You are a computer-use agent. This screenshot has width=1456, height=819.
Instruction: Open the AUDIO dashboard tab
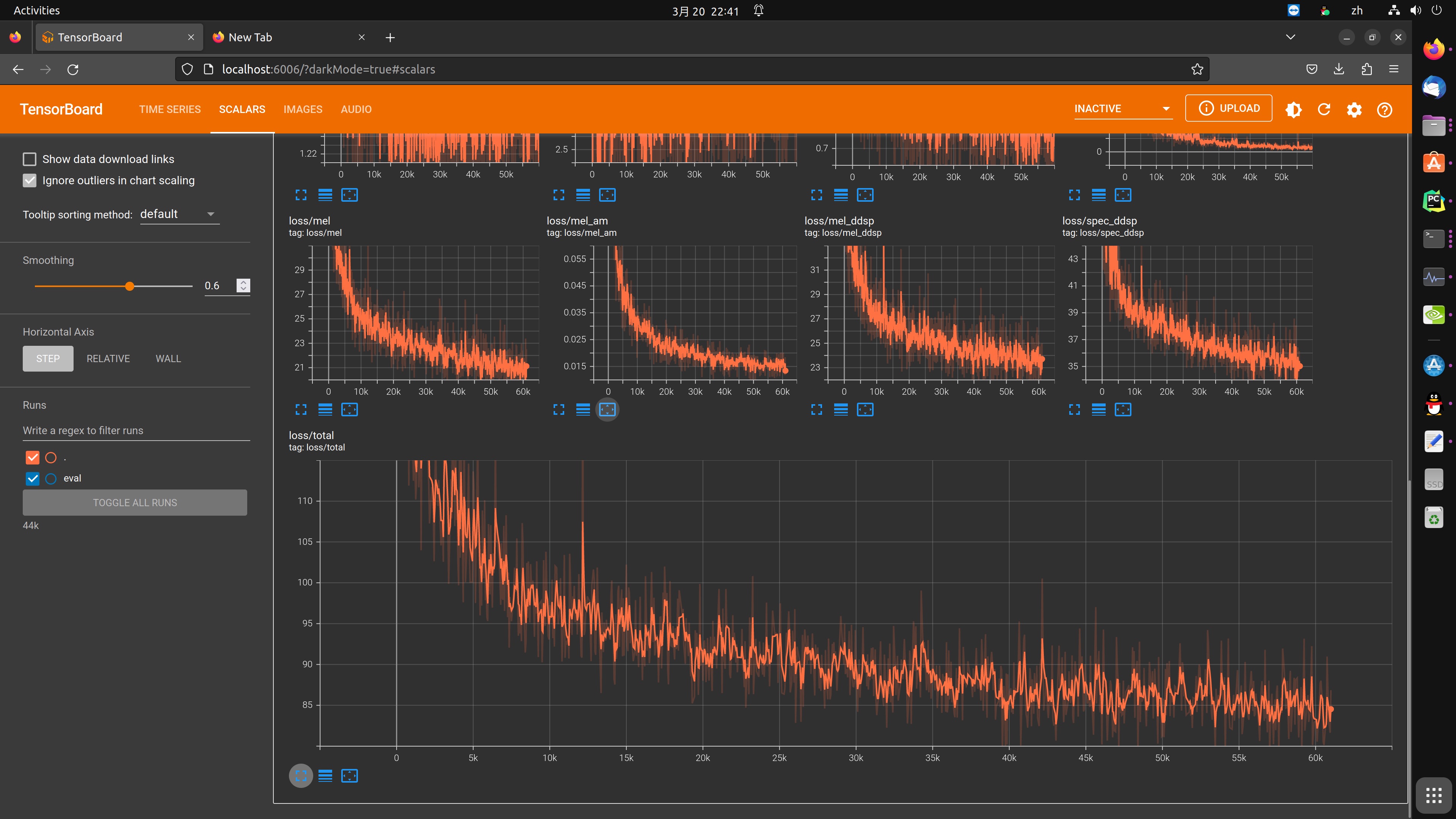click(x=356, y=109)
